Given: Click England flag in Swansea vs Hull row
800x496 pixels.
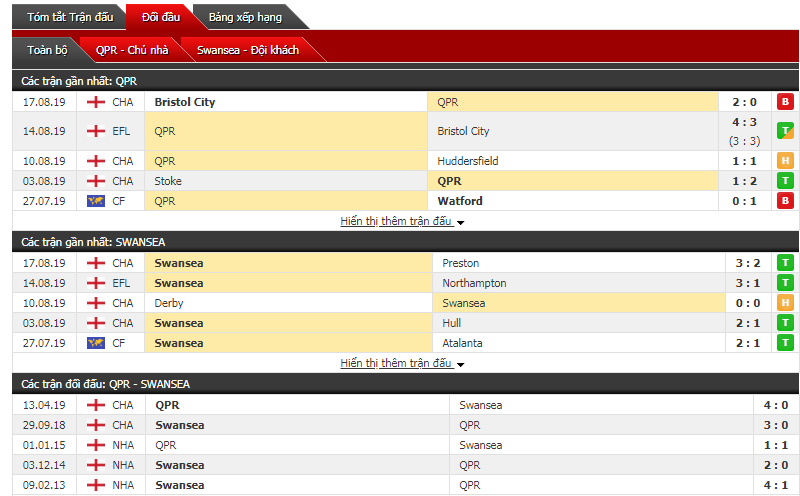Looking at the screenshot, I should tap(95, 323).
